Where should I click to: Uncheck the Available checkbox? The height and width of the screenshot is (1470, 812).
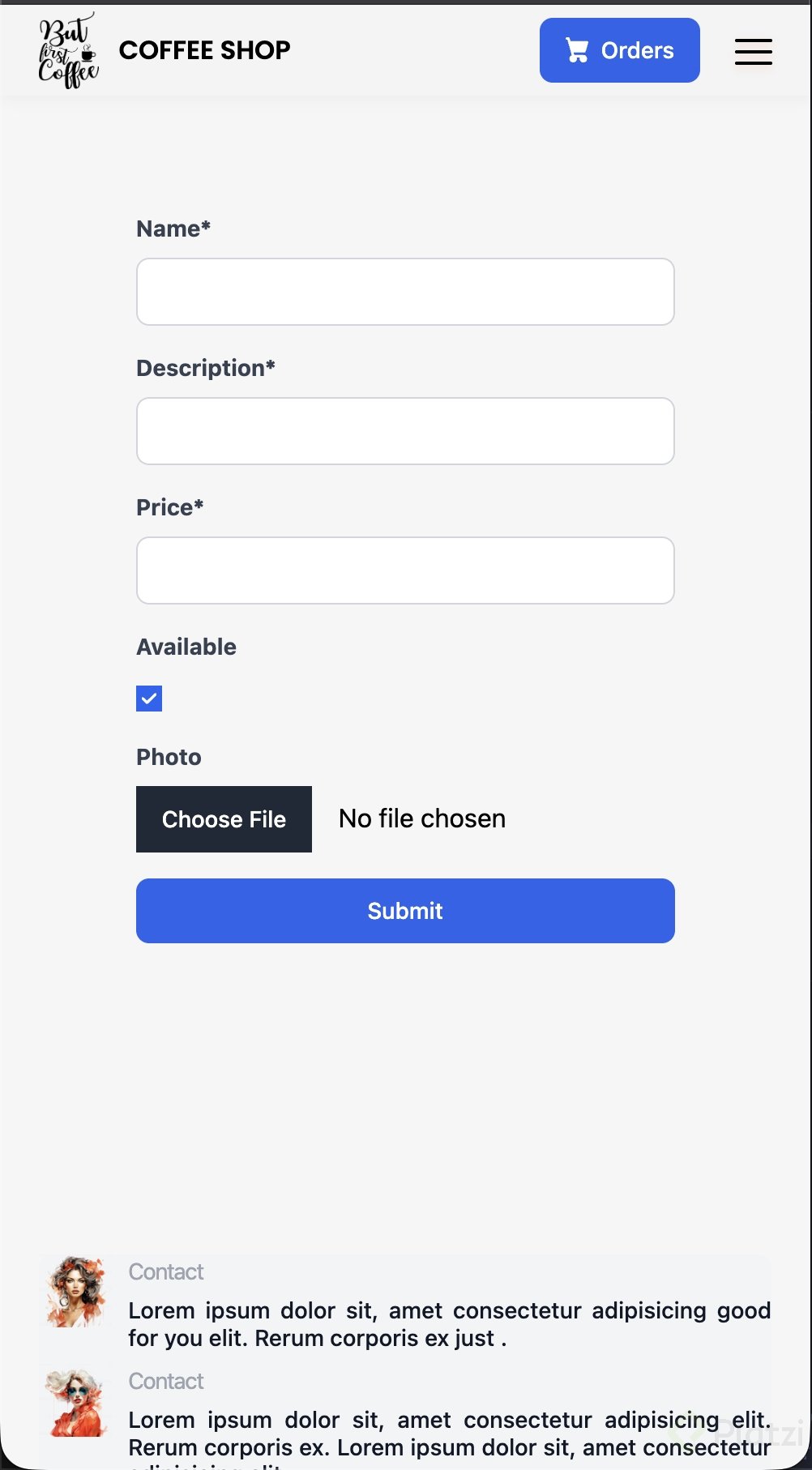(149, 699)
